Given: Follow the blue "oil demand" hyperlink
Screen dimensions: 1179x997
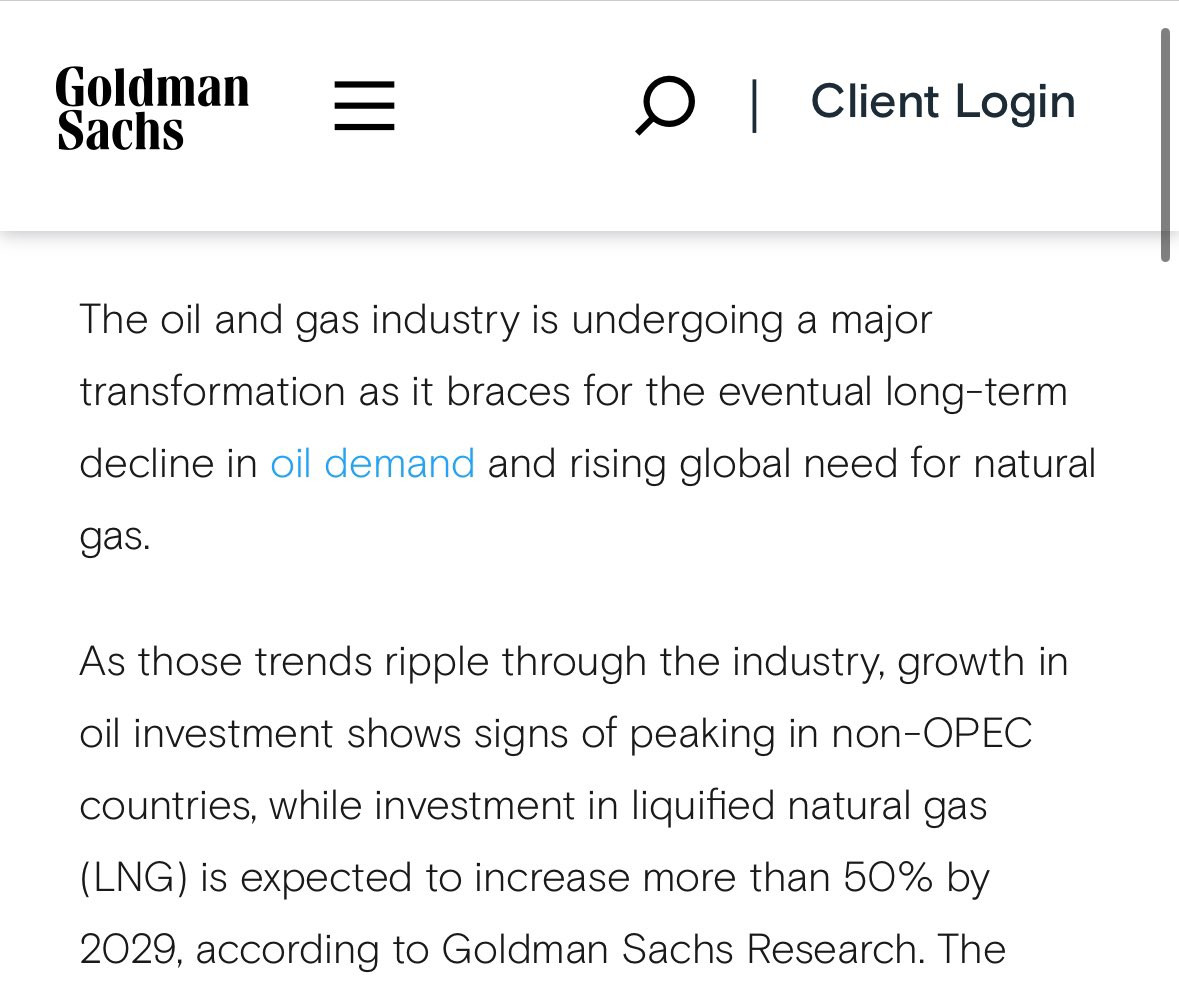Looking at the screenshot, I should (x=372, y=463).
